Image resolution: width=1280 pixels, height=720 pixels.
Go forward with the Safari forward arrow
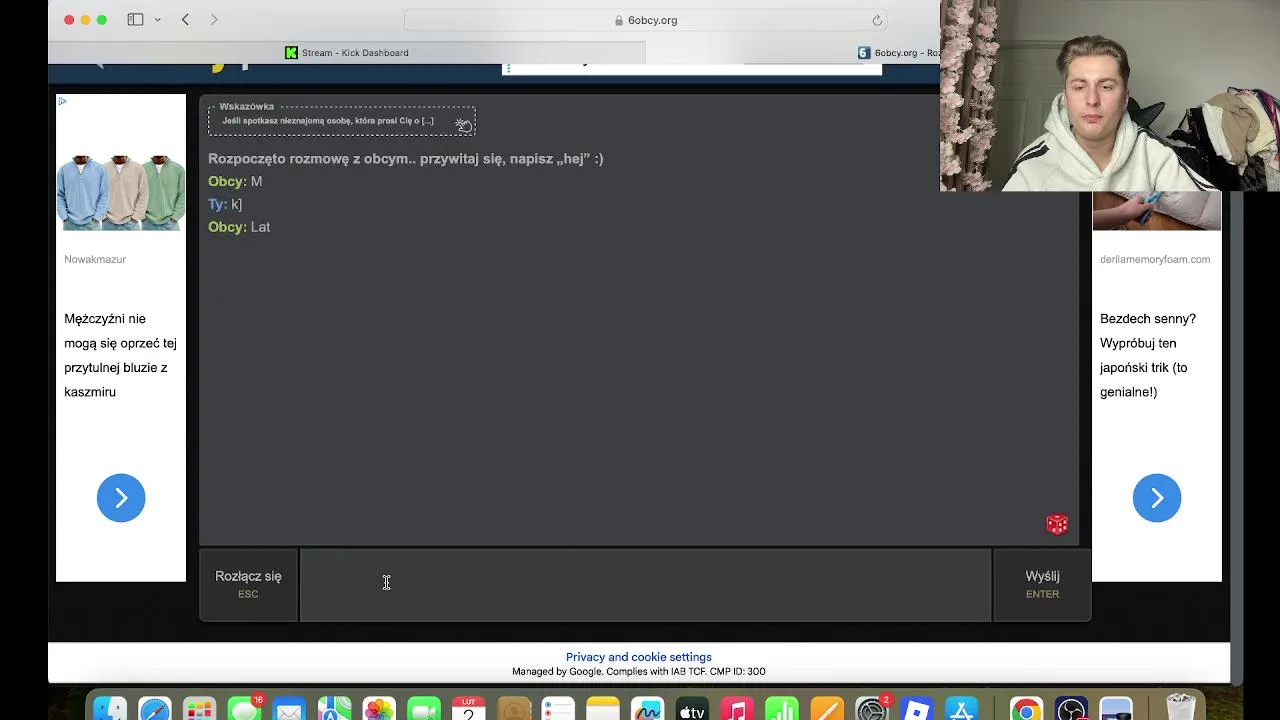213,20
